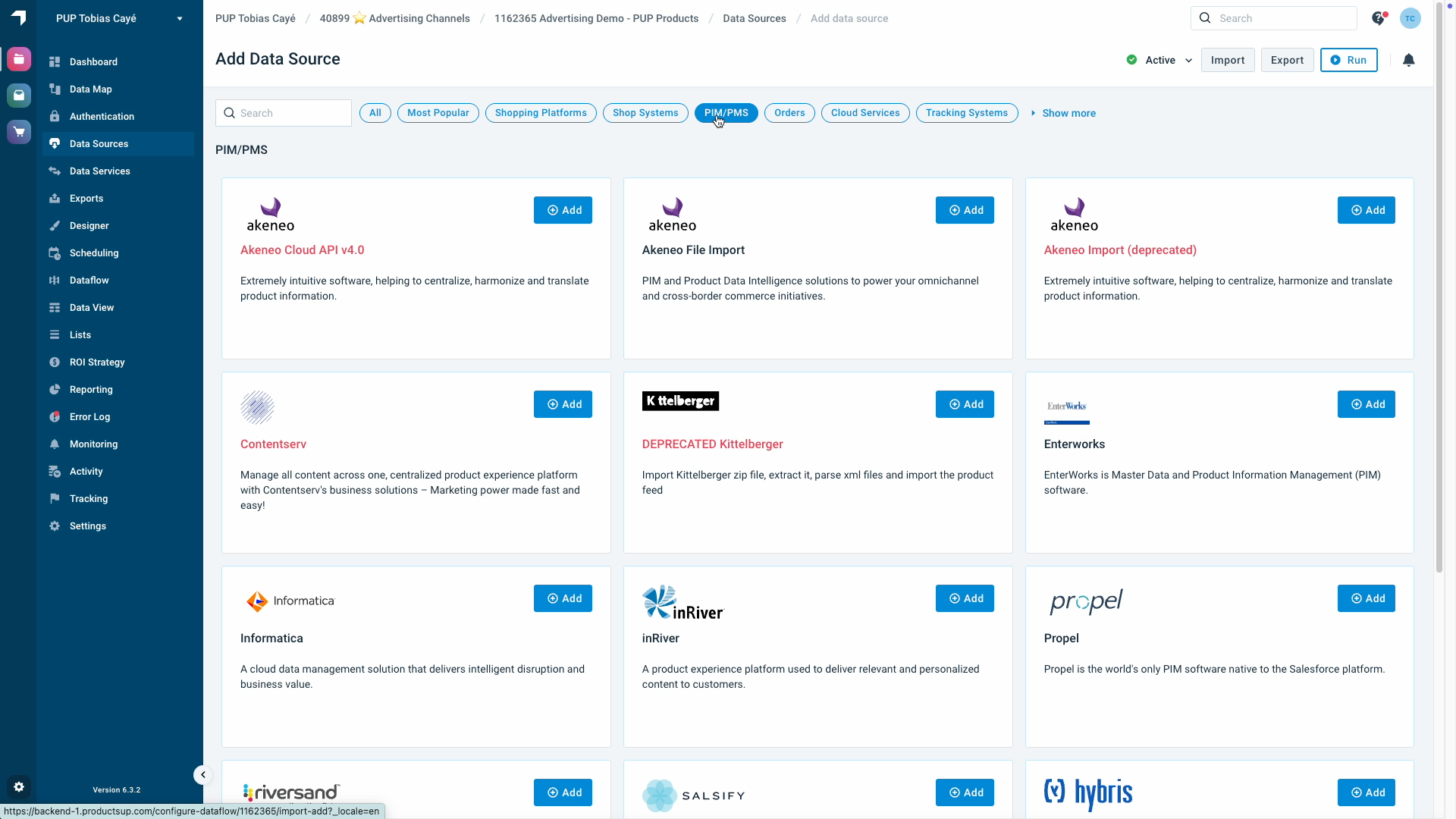Click the Lists sidebar icon

[x=55, y=334]
